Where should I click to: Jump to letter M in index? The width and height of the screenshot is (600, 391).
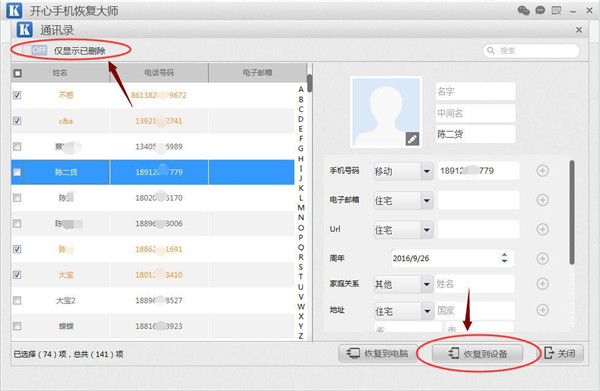[301, 207]
